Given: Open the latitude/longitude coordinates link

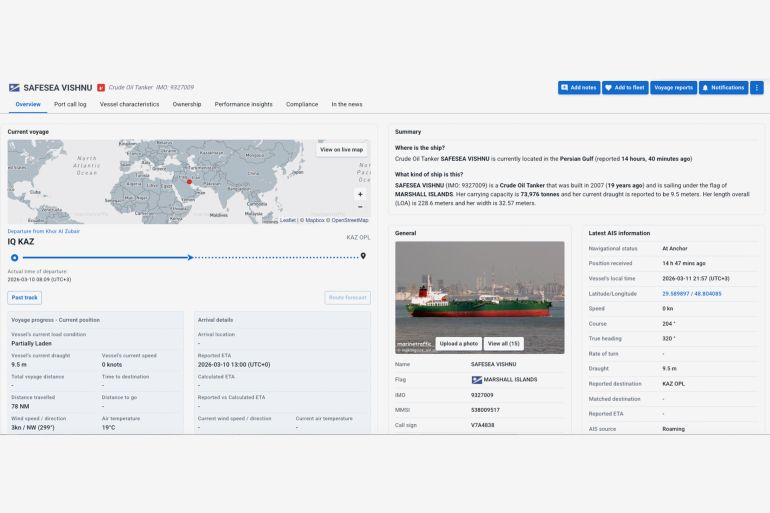Looking at the screenshot, I should (691, 294).
